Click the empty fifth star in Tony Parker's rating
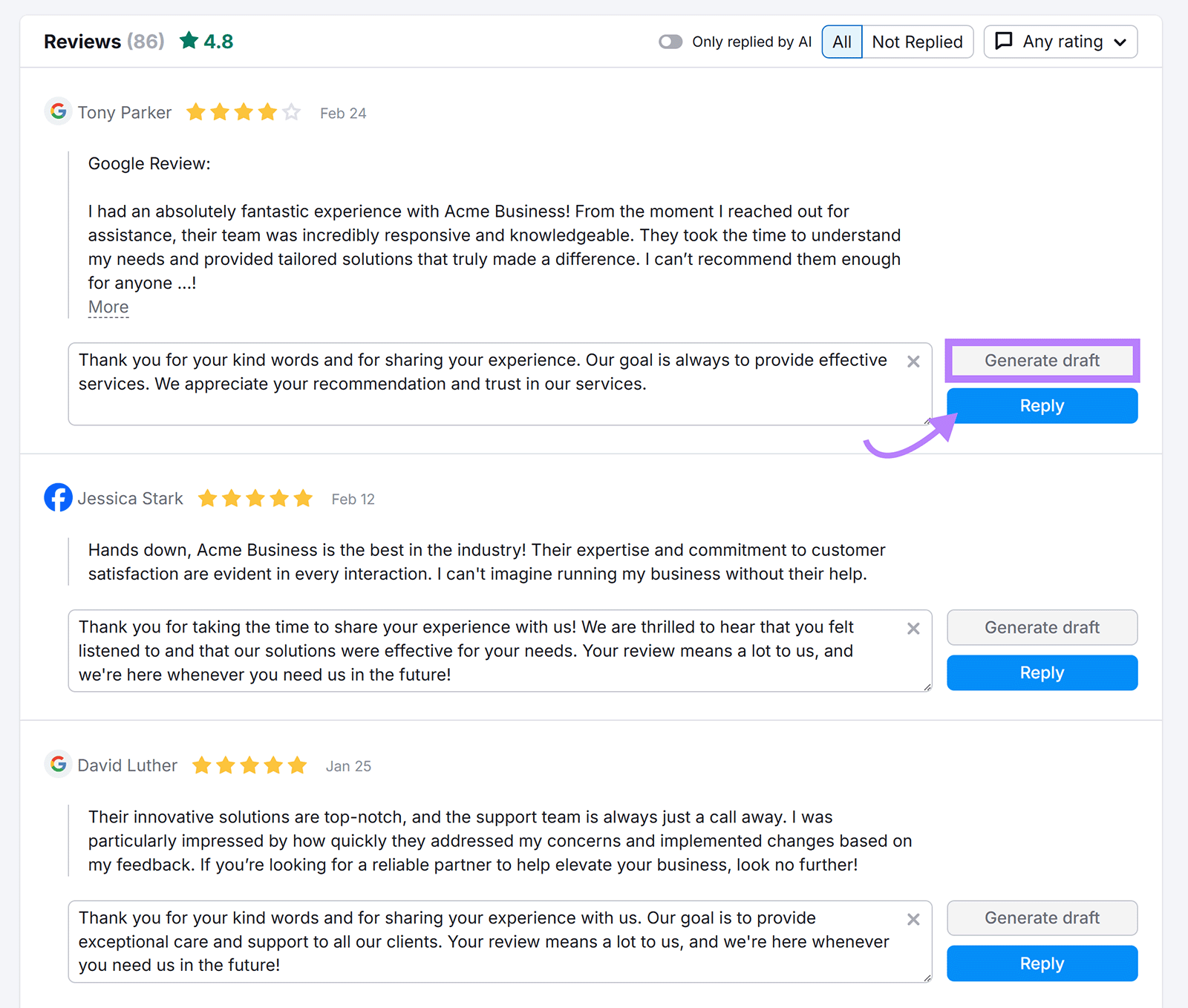The width and height of the screenshot is (1188, 1008). coord(291,112)
